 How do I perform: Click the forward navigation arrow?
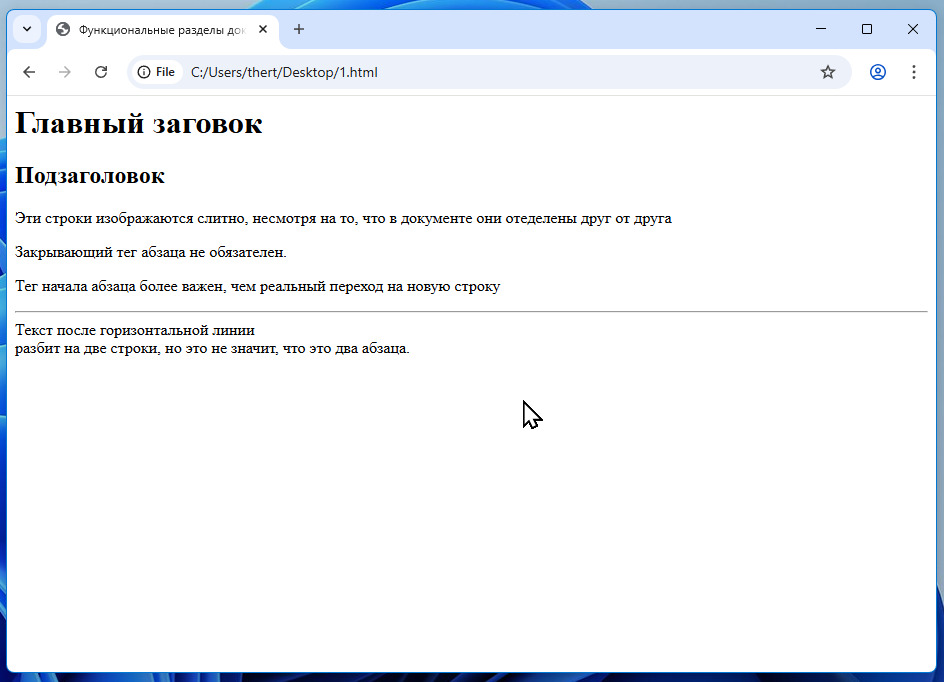tap(64, 72)
